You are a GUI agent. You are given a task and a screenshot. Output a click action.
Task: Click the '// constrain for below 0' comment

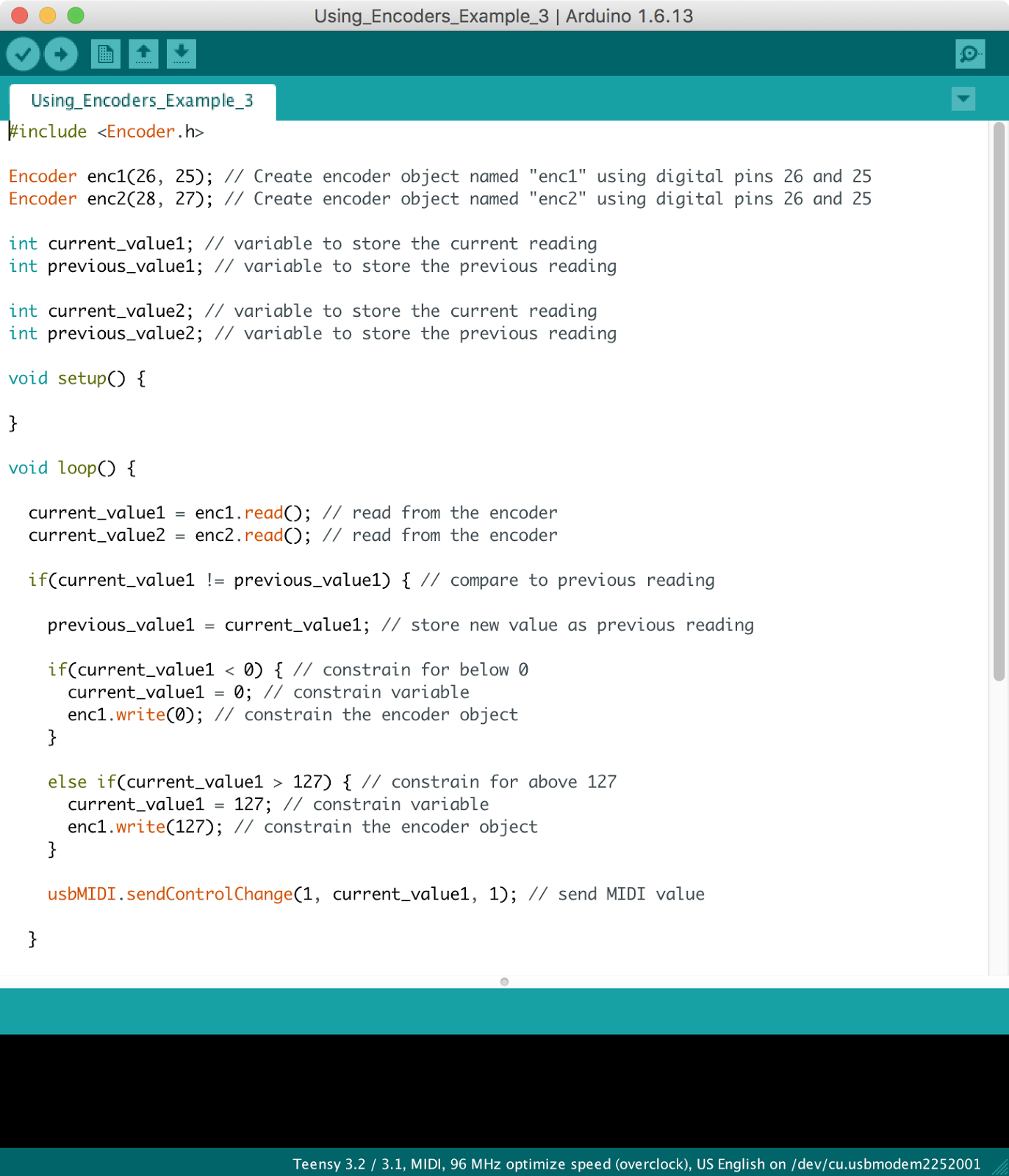click(411, 670)
